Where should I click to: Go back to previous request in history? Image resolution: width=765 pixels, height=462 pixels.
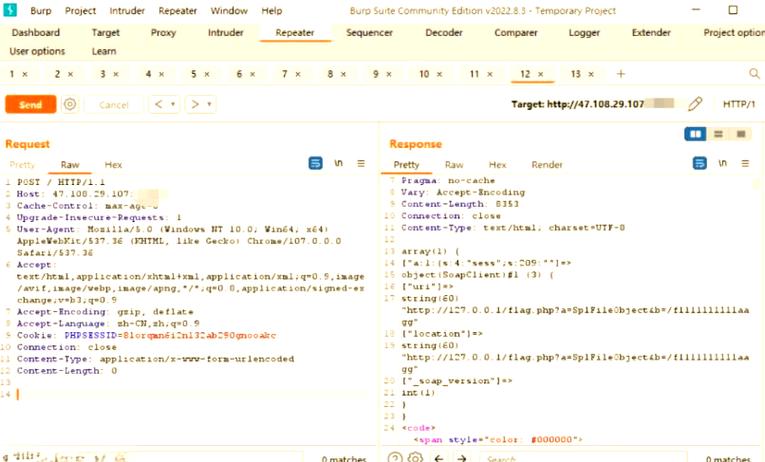pos(158,104)
